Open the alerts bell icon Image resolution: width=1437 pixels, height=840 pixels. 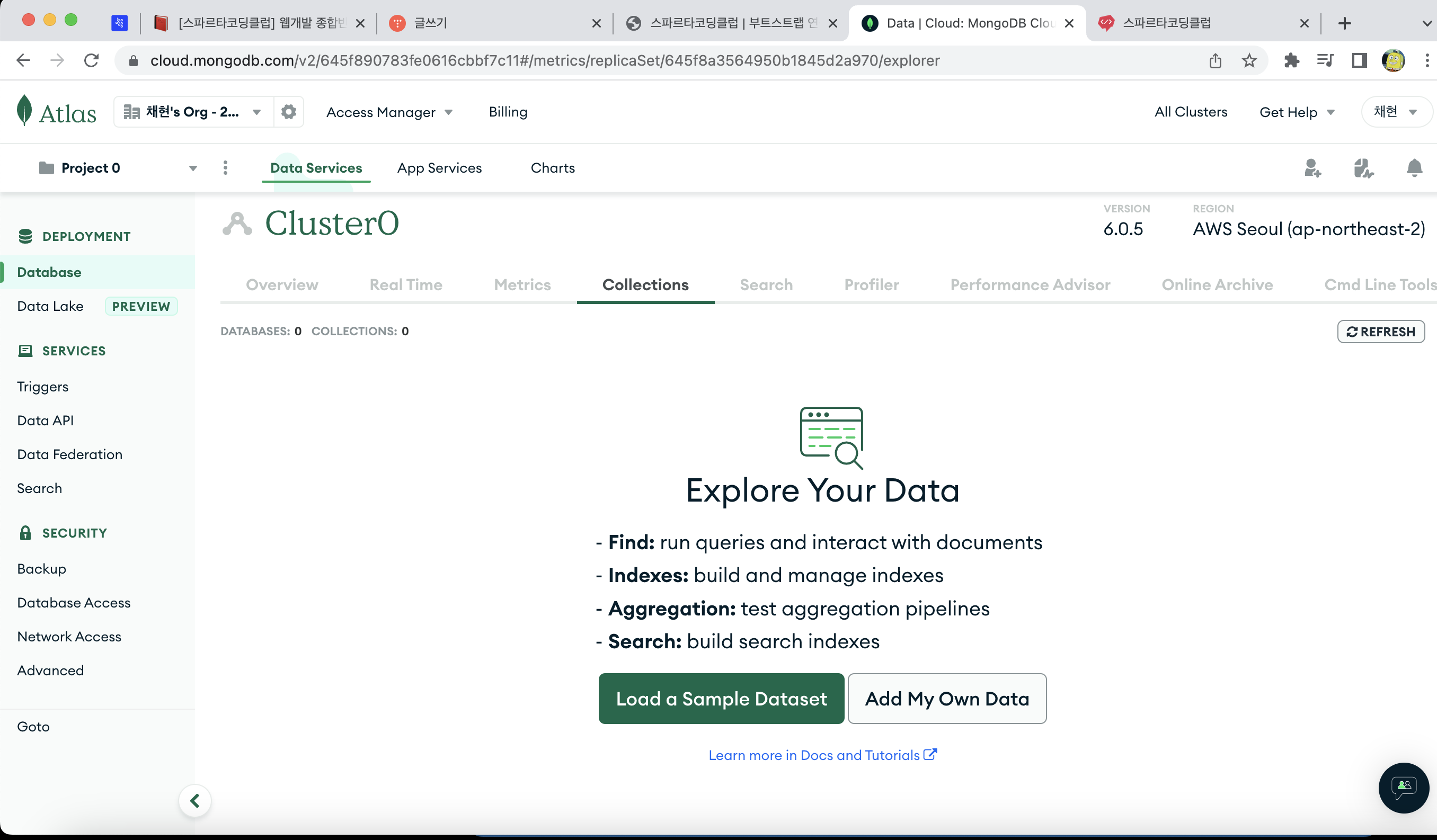(1414, 168)
